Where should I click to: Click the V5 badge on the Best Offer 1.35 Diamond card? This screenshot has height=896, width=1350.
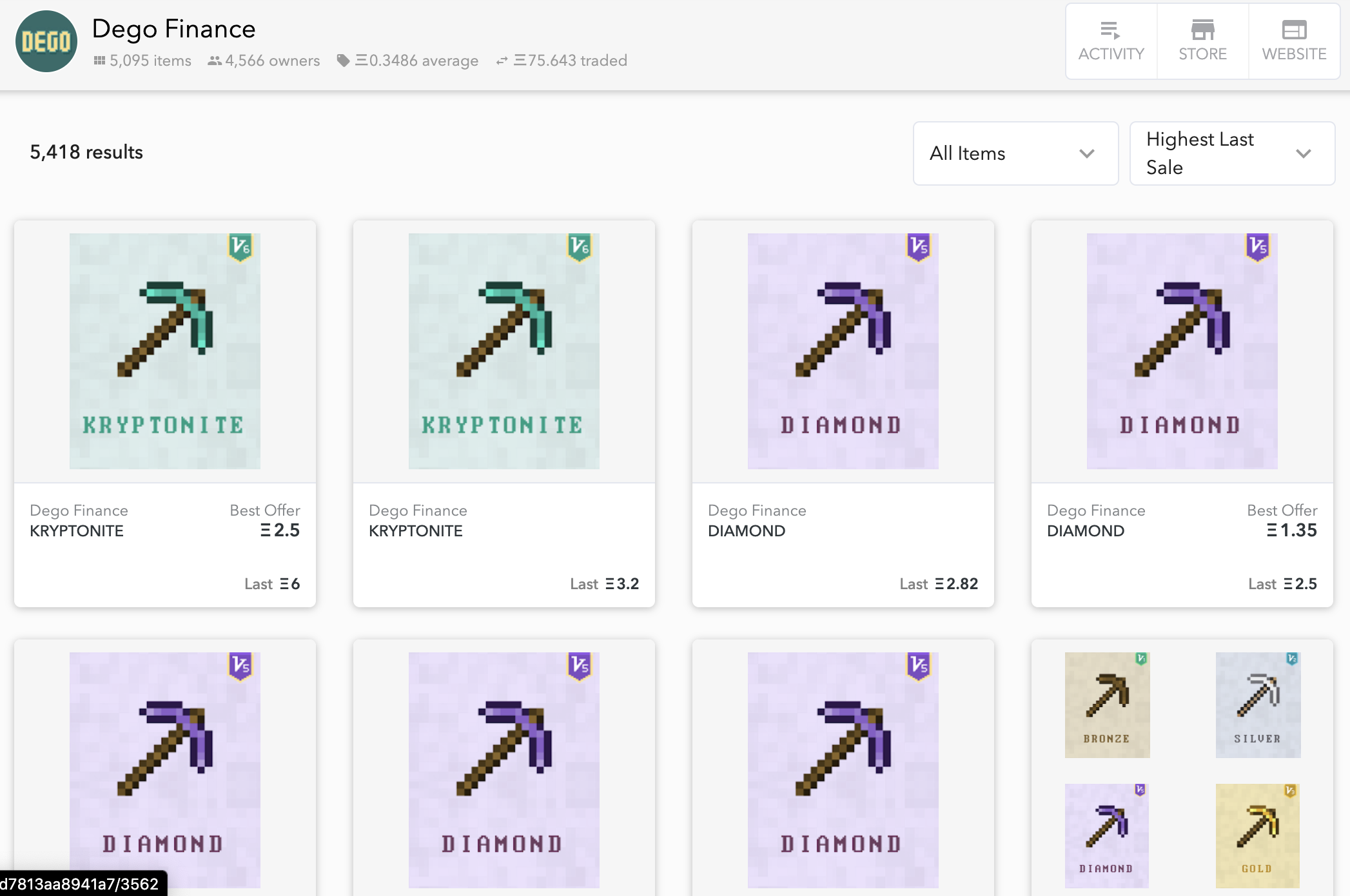pos(1258,248)
